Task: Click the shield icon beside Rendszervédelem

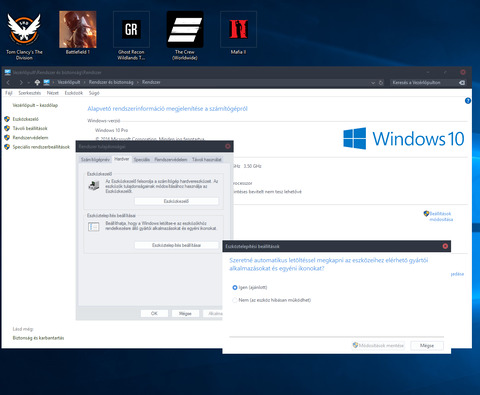Action: coord(7,137)
